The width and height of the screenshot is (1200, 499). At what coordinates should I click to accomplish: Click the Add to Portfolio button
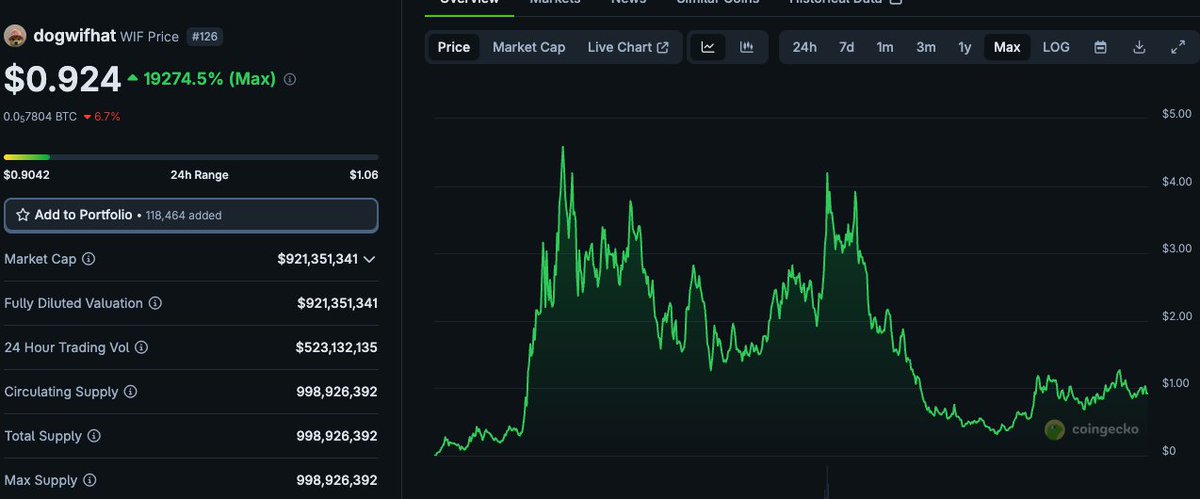click(x=191, y=215)
